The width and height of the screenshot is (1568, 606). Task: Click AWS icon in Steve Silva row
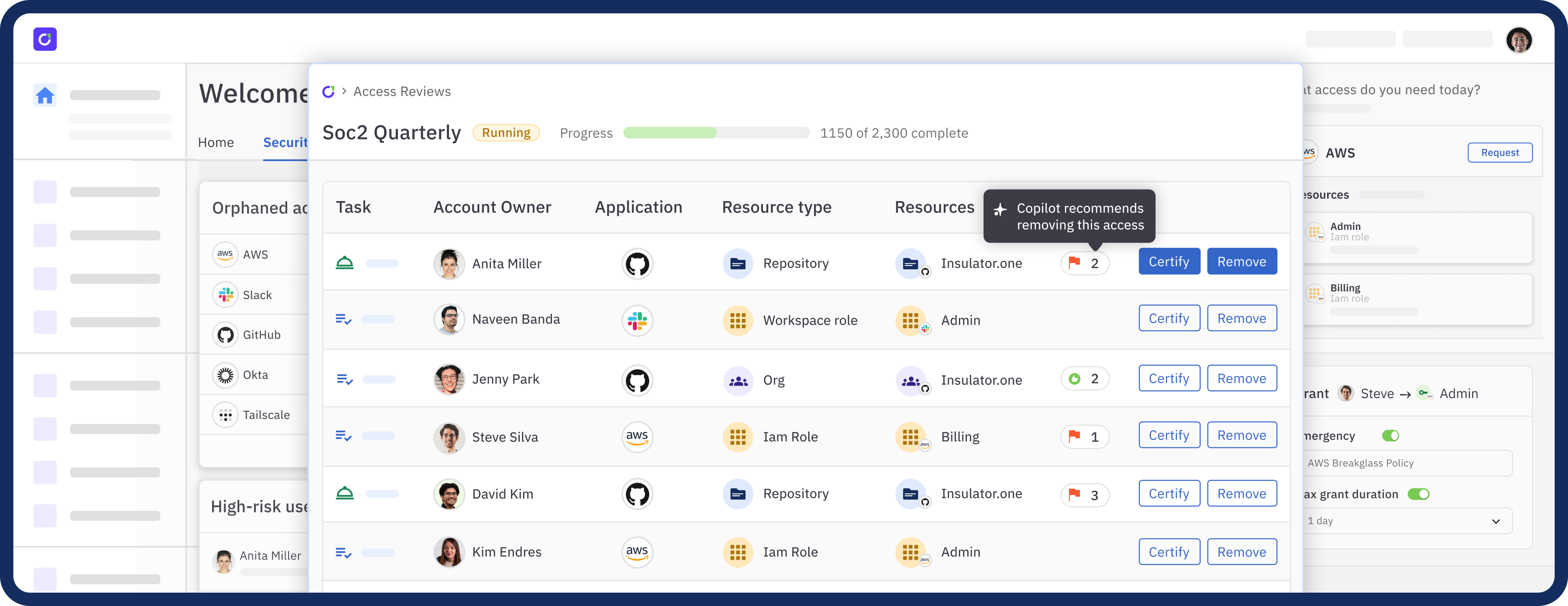point(637,437)
